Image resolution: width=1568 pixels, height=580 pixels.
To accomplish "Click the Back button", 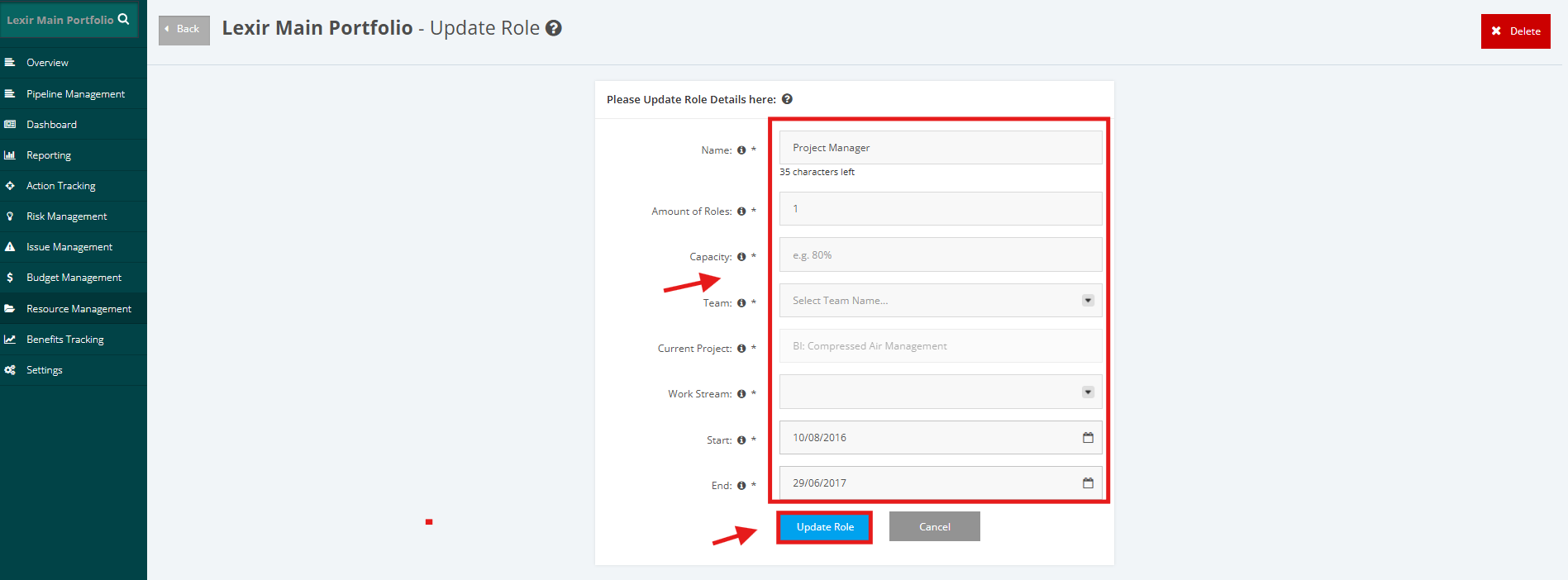I will pos(184,30).
